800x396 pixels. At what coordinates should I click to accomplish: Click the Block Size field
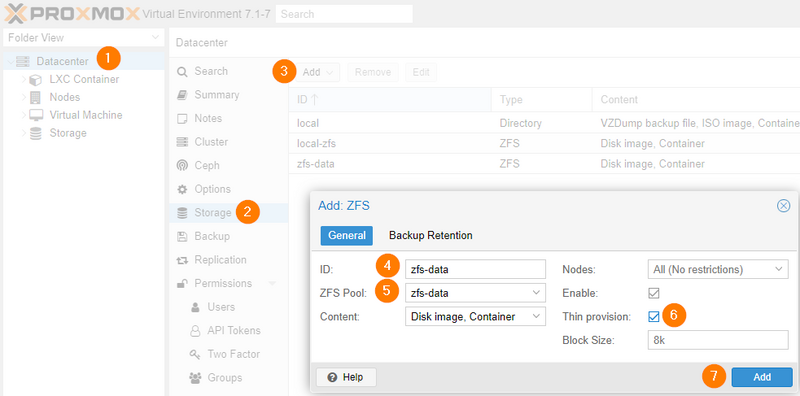718,340
